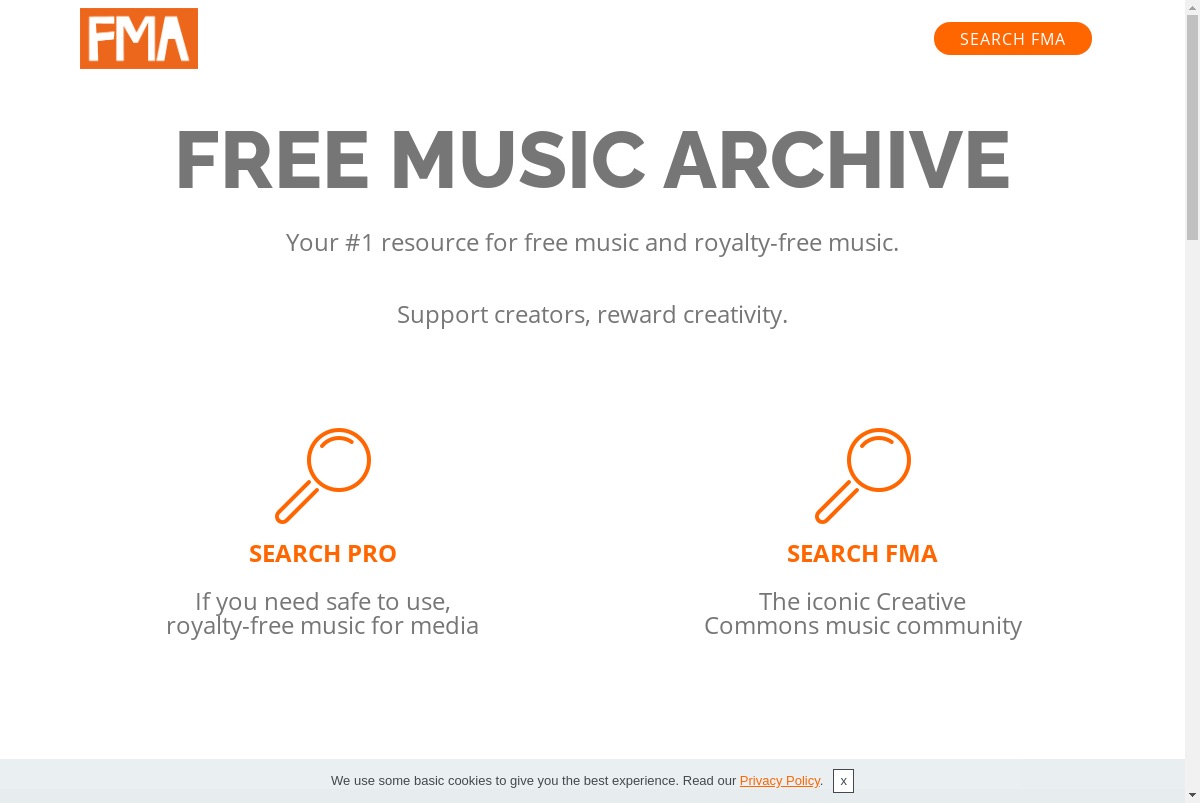
Task: Open the SEARCH FMA button in header
Action: (x=1013, y=38)
